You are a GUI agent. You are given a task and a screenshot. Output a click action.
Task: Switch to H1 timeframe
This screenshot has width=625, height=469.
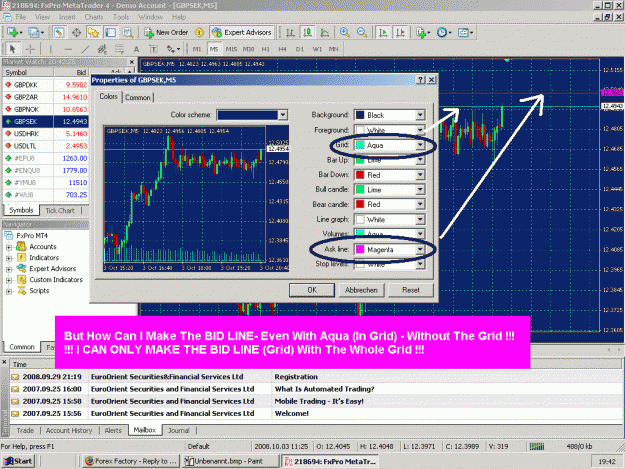click(x=265, y=49)
